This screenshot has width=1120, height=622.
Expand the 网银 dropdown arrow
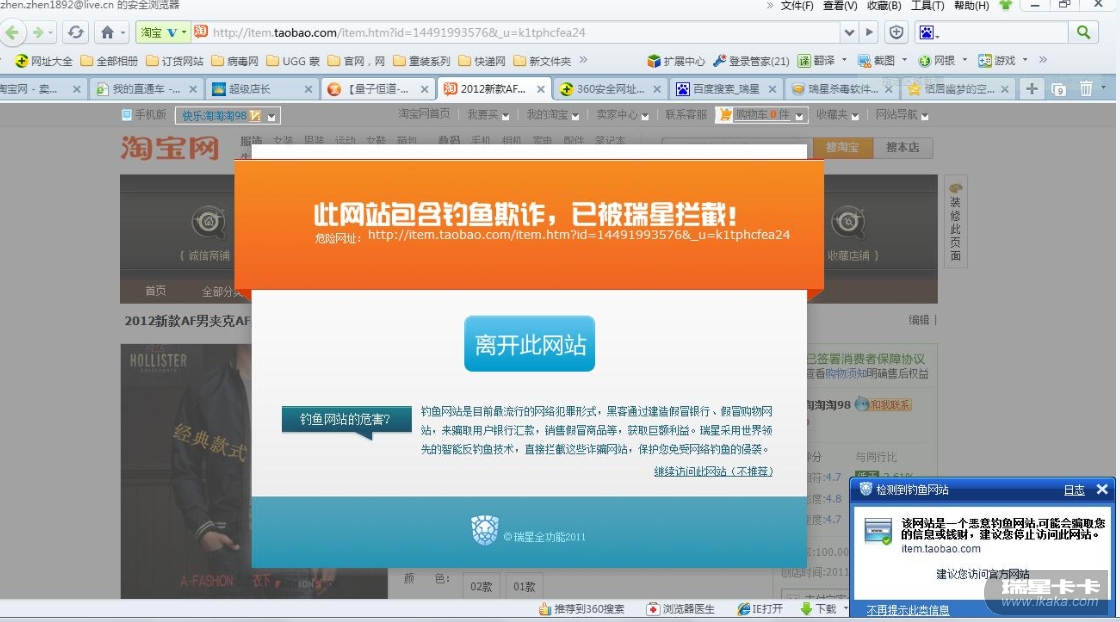[964, 61]
